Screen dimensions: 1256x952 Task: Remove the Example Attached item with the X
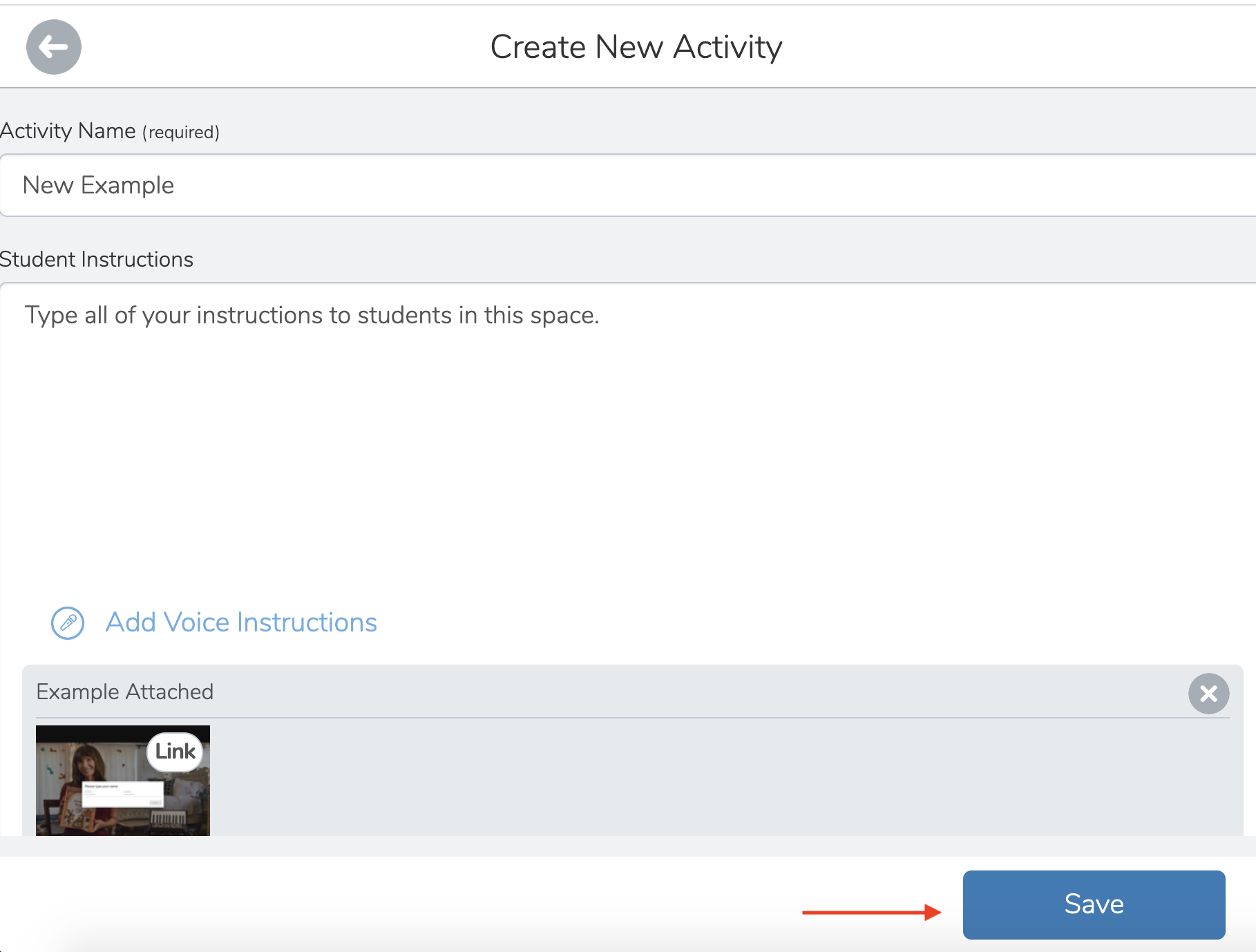point(1208,693)
